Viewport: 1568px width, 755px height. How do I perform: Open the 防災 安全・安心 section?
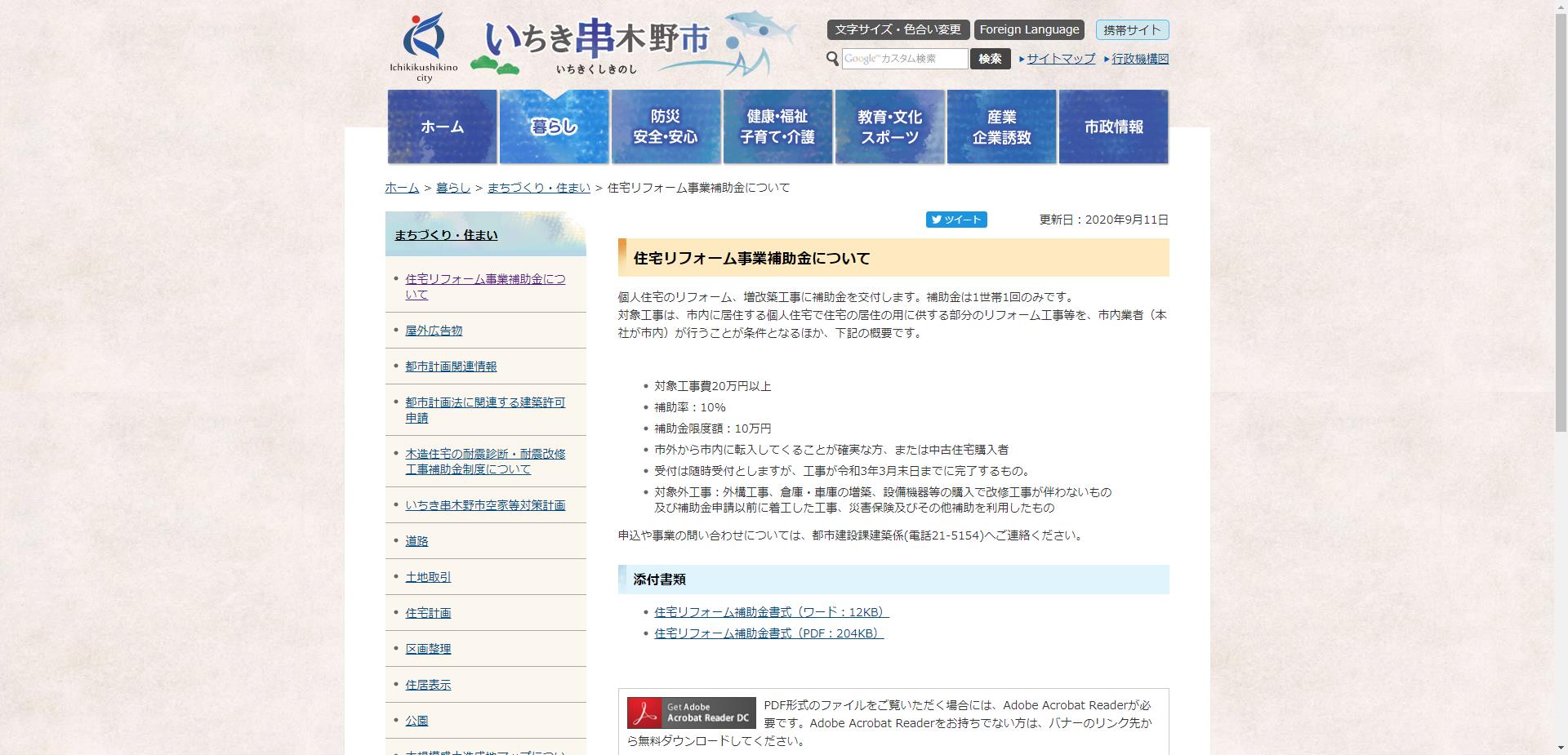pos(666,126)
